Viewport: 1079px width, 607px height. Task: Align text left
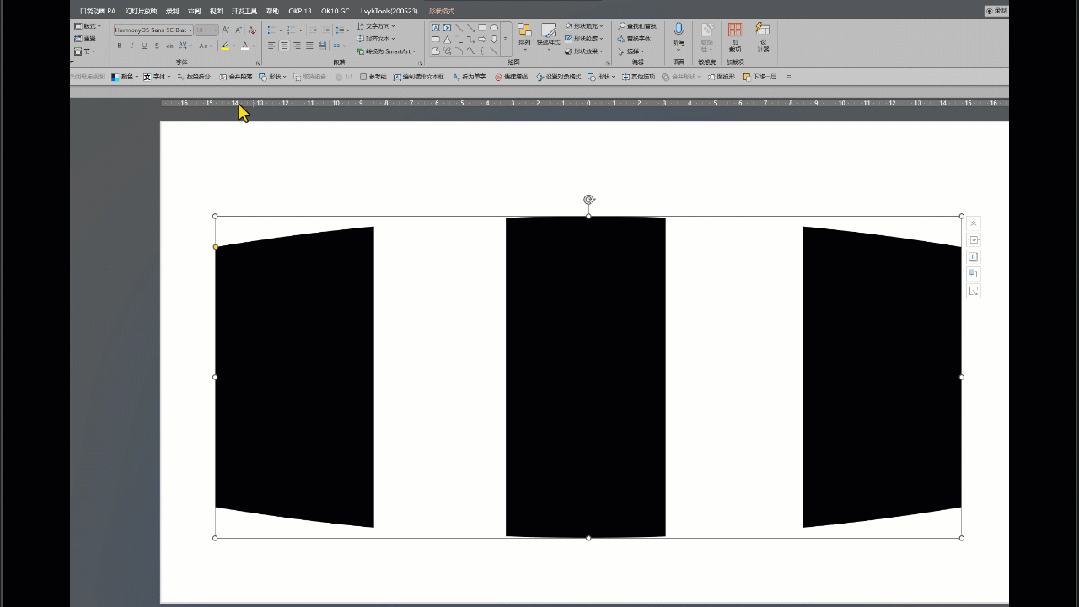[x=271, y=46]
